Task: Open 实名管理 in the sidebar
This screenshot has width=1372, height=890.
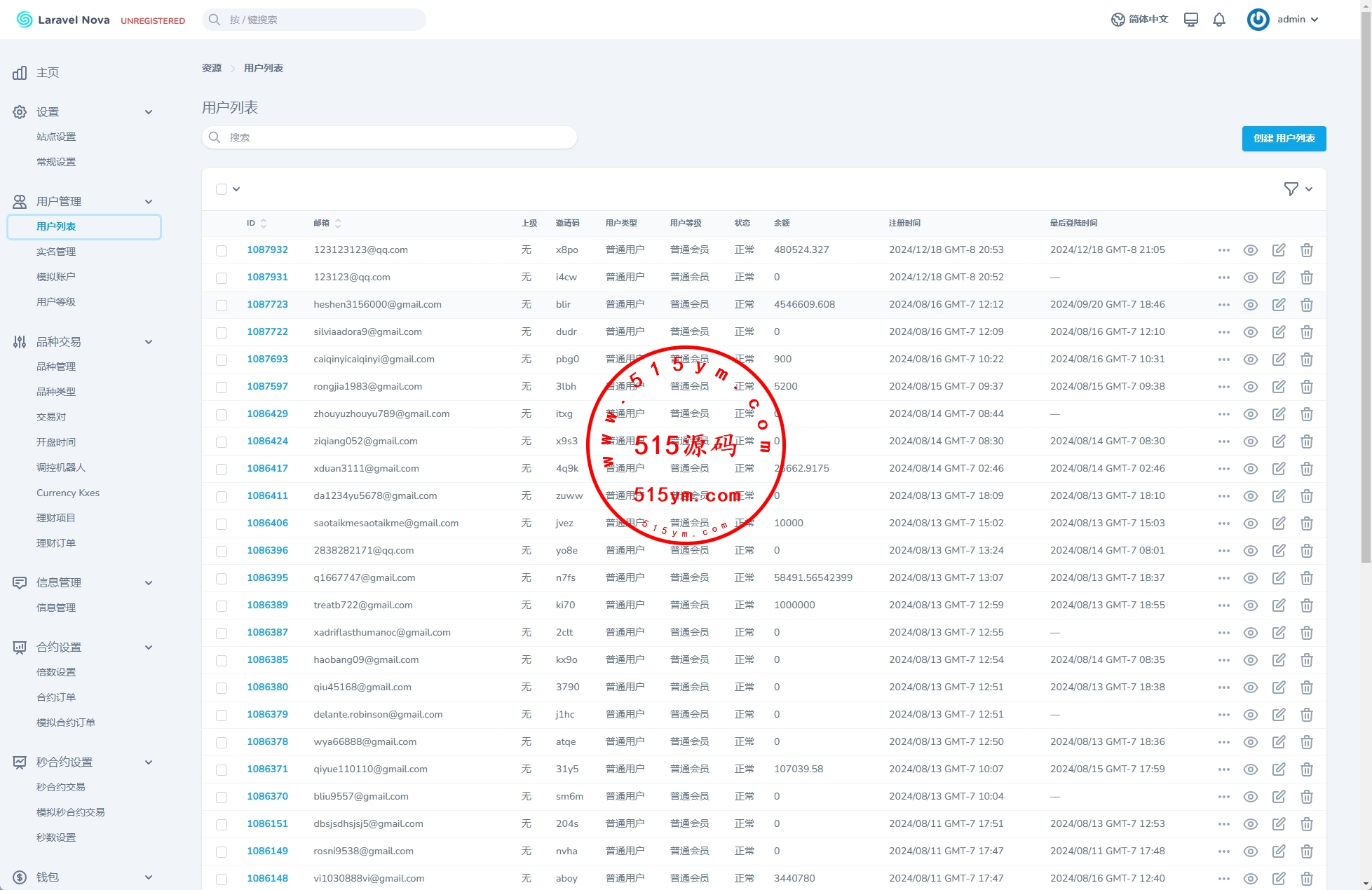Action: (x=56, y=252)
